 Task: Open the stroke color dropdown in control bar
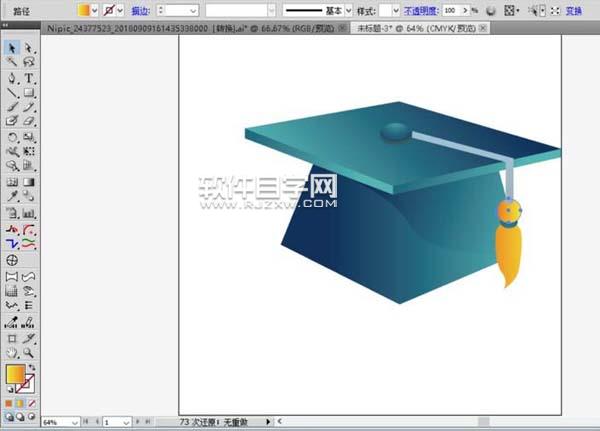[120, 10]
